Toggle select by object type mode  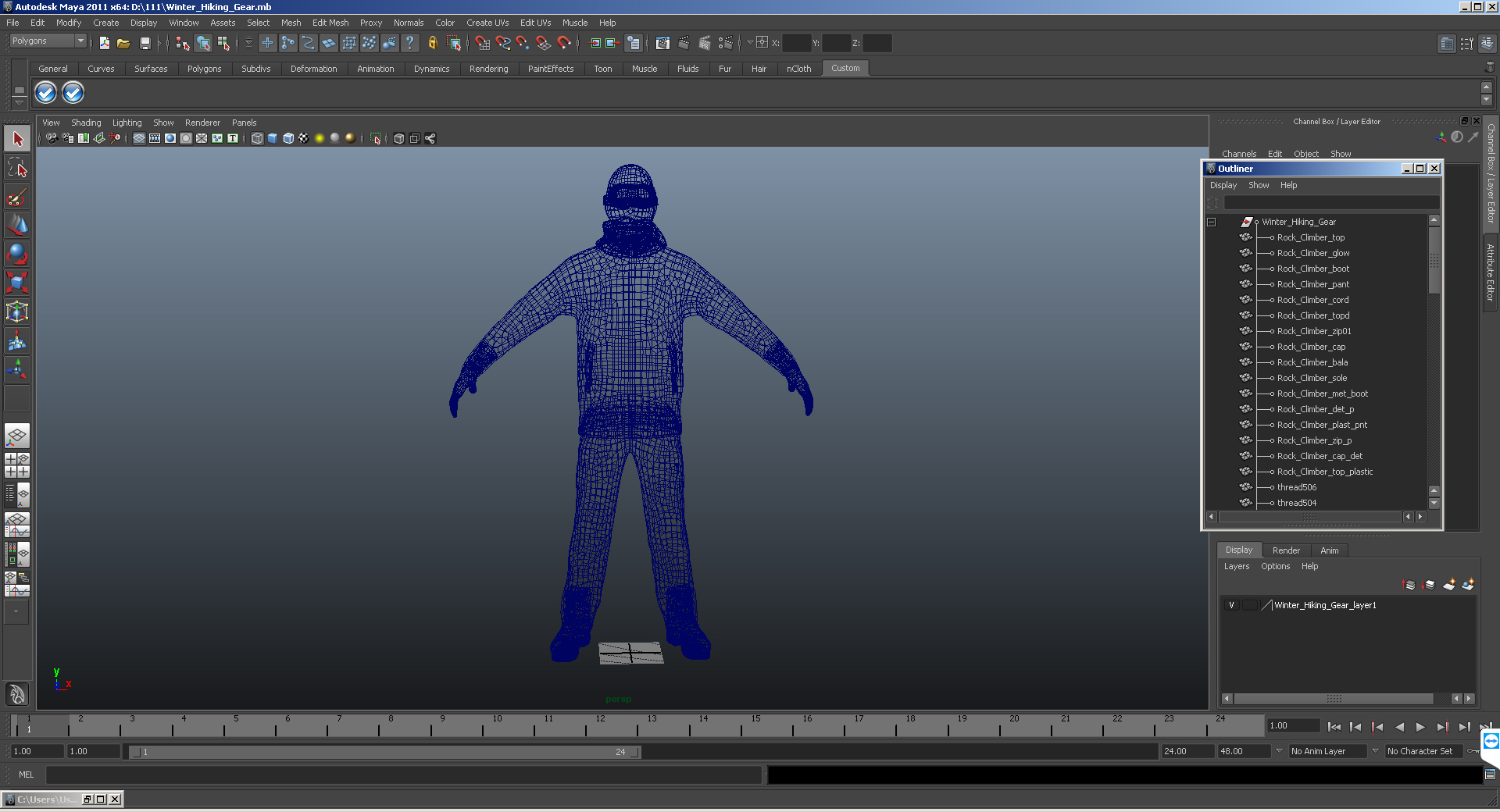tap(203, 43)
